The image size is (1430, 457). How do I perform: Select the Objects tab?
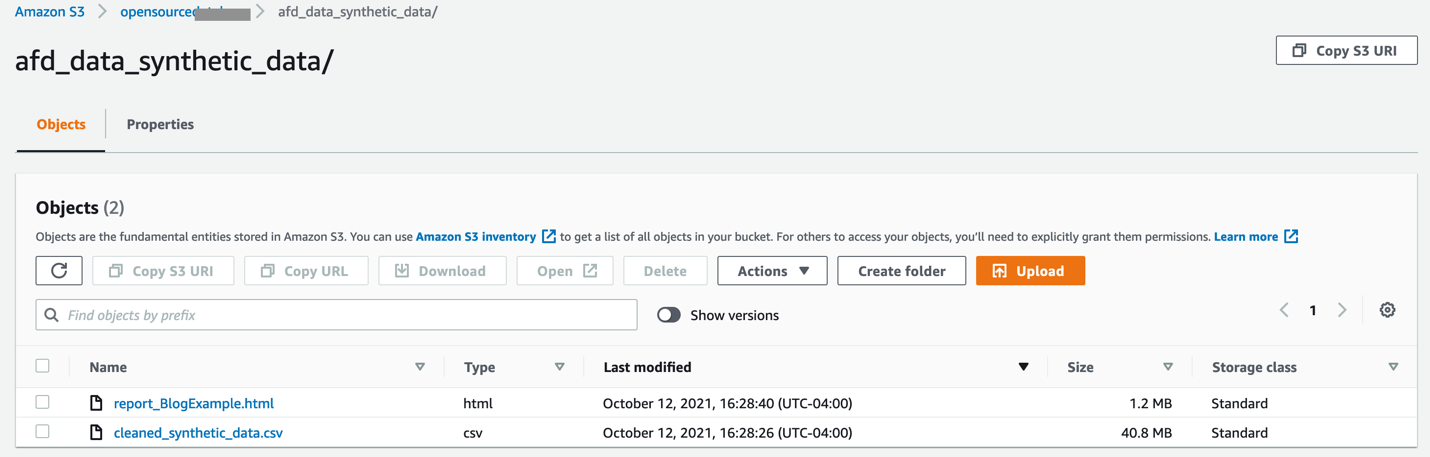click(61, 124)
